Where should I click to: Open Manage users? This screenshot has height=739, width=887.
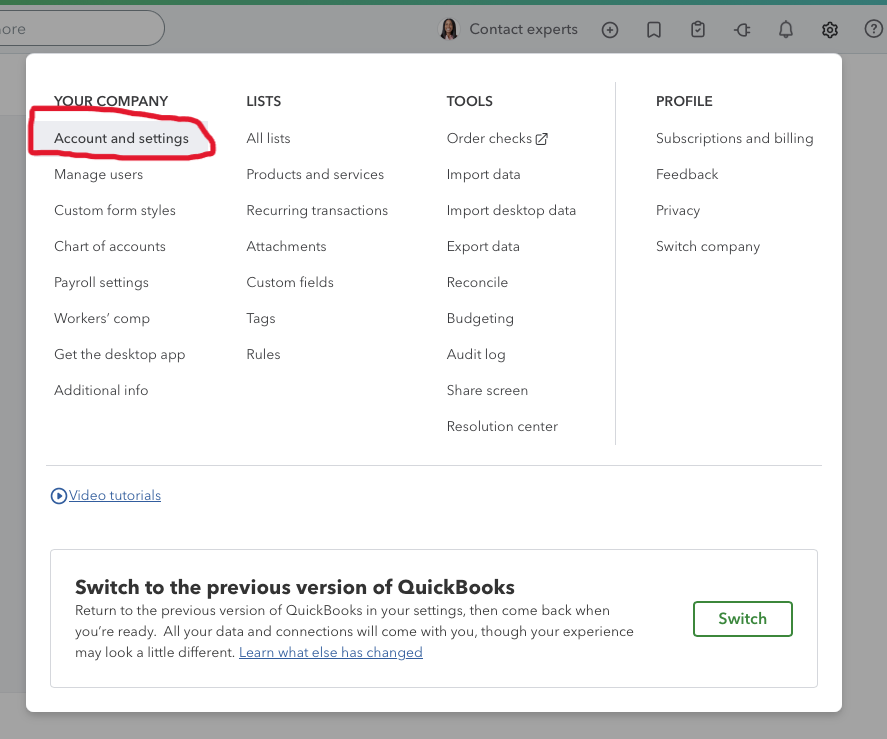(98, 174)
